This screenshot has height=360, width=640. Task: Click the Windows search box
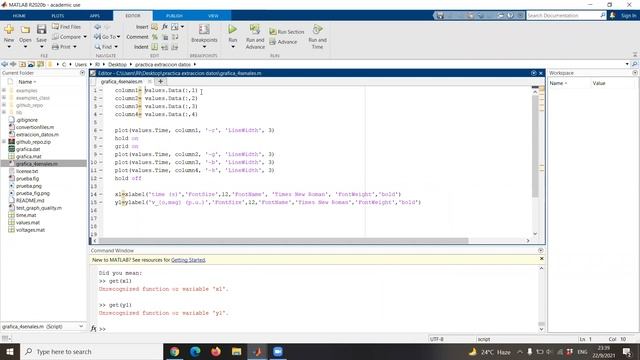92,351
